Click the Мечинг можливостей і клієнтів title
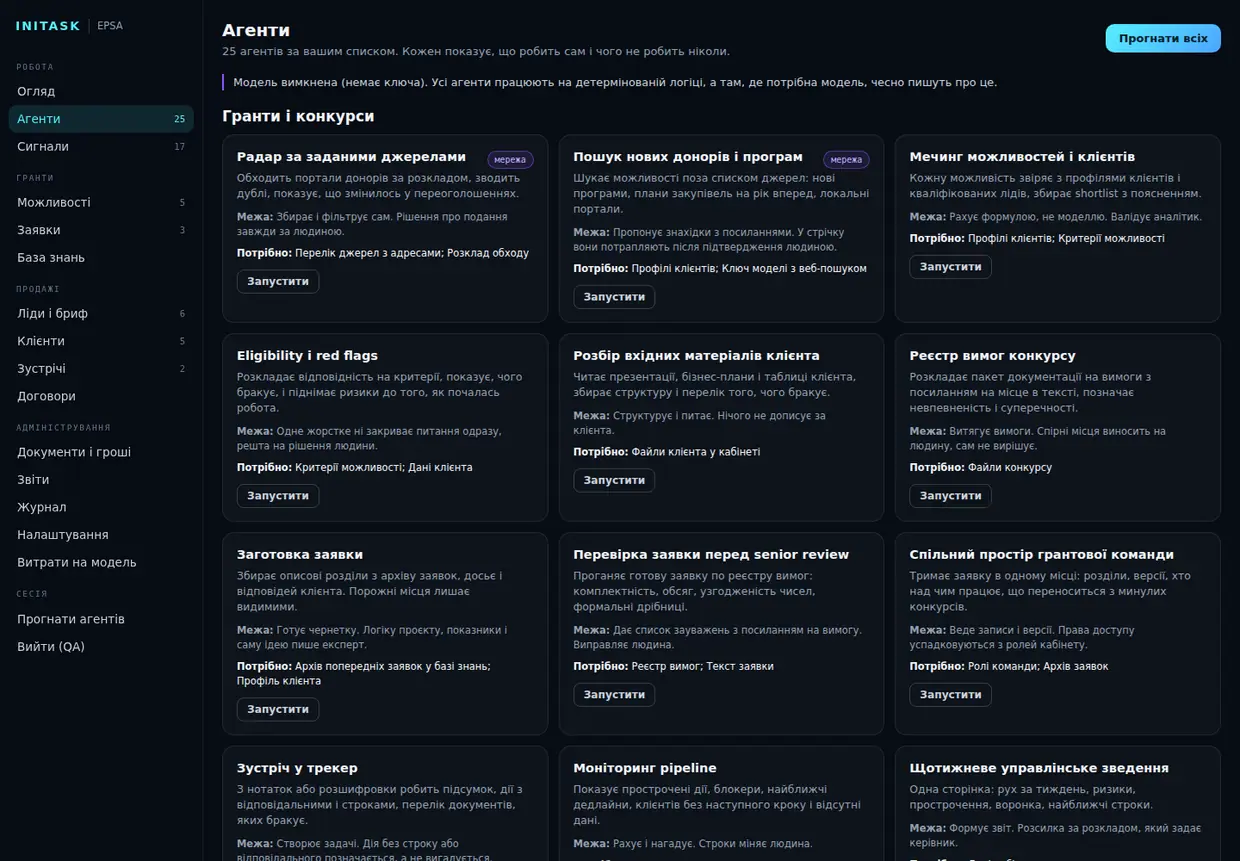The height and width of the screenshot is (861, 1240). (x=1022, y=157)
